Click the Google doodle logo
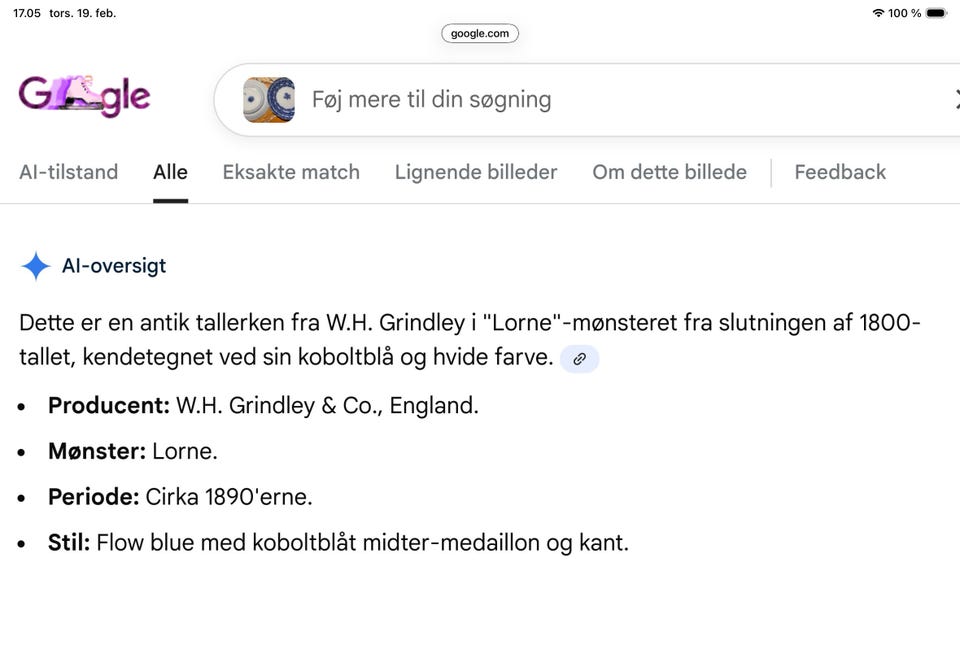The width and height of the screenshot is (960, 667). (x=84, y=94)
